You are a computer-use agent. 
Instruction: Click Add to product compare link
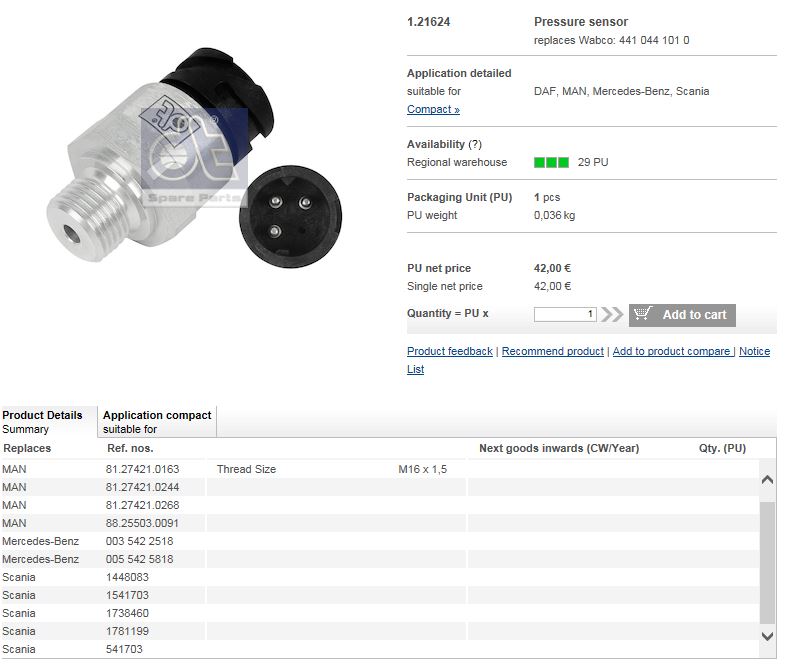[x=673, y=351]
